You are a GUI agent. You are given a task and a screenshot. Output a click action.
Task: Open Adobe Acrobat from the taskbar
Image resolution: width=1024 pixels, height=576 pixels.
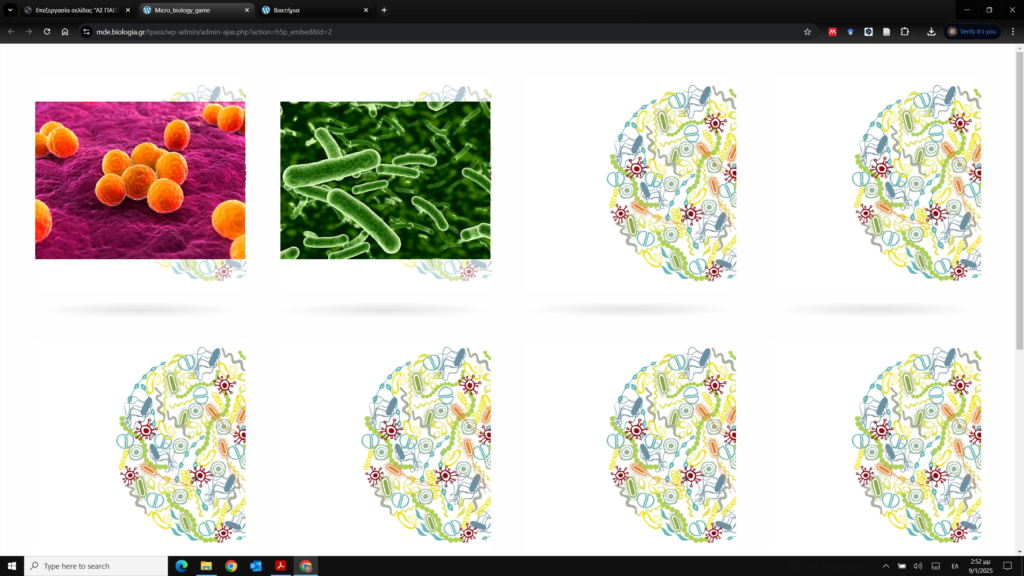pos(281,566)
